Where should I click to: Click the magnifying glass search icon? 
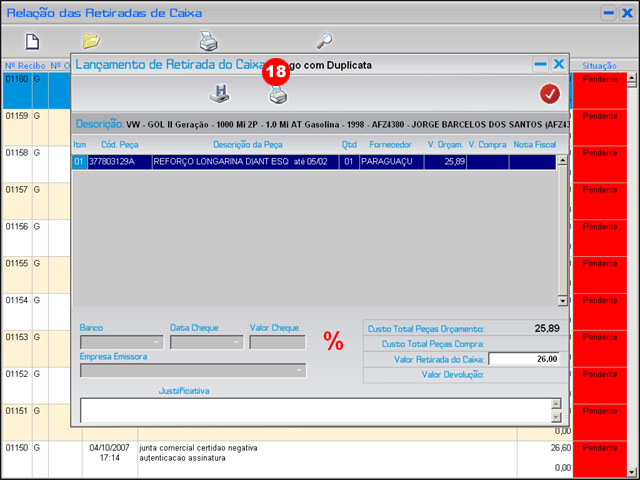(x=324, y=41)
